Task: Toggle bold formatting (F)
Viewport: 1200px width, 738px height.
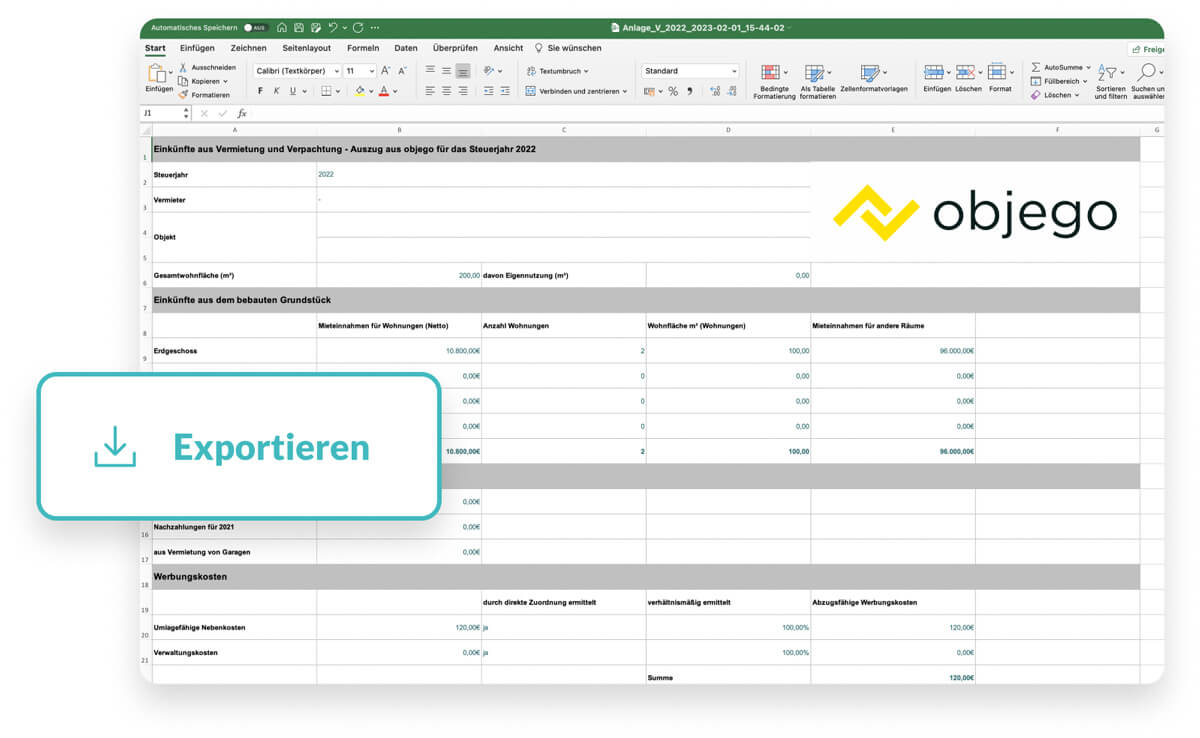Action: click(260, 91)
